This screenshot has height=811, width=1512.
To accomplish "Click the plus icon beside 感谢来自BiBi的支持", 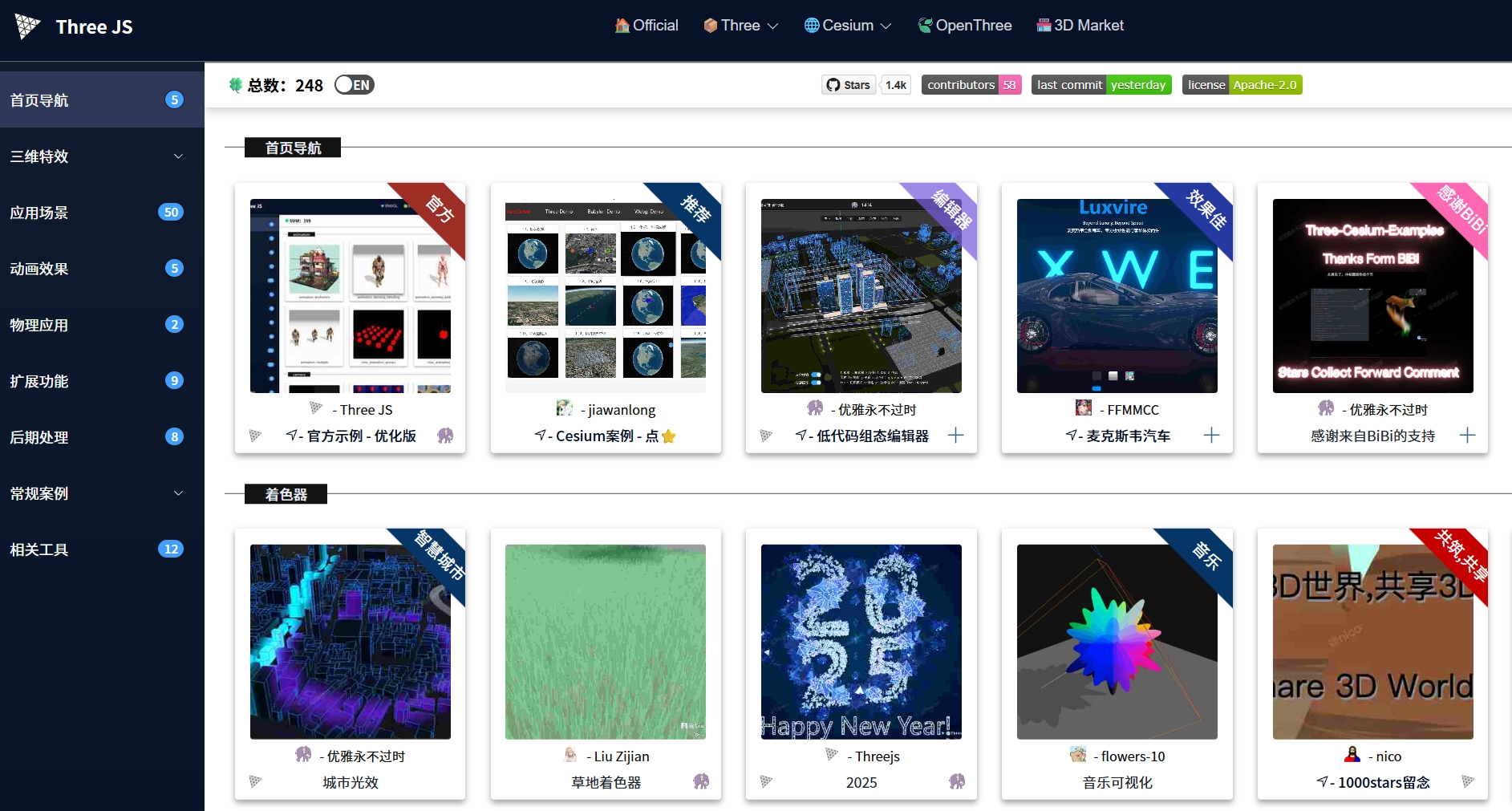I will 1467,436.
